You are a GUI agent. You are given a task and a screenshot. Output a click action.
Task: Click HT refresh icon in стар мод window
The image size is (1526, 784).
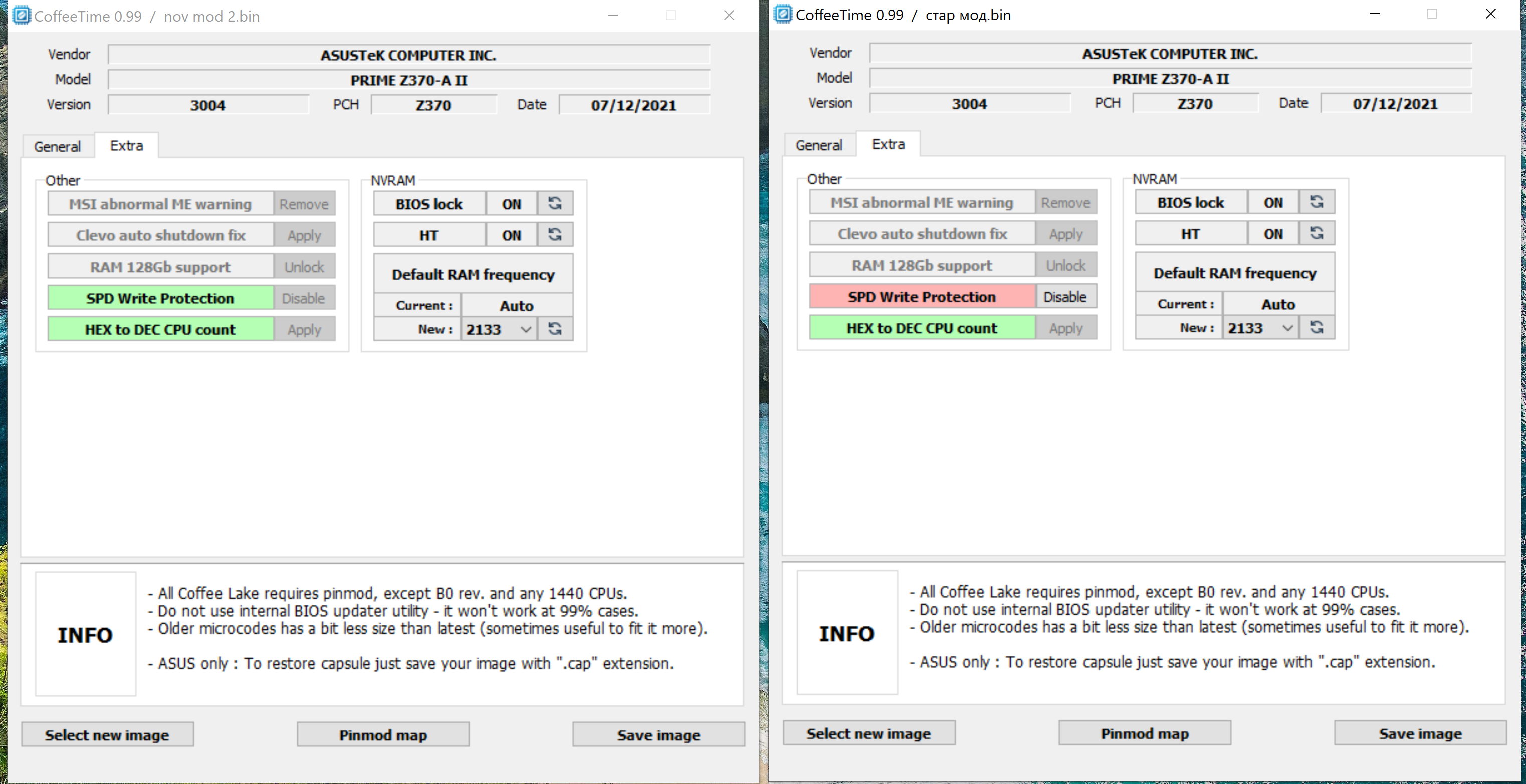1317,234
